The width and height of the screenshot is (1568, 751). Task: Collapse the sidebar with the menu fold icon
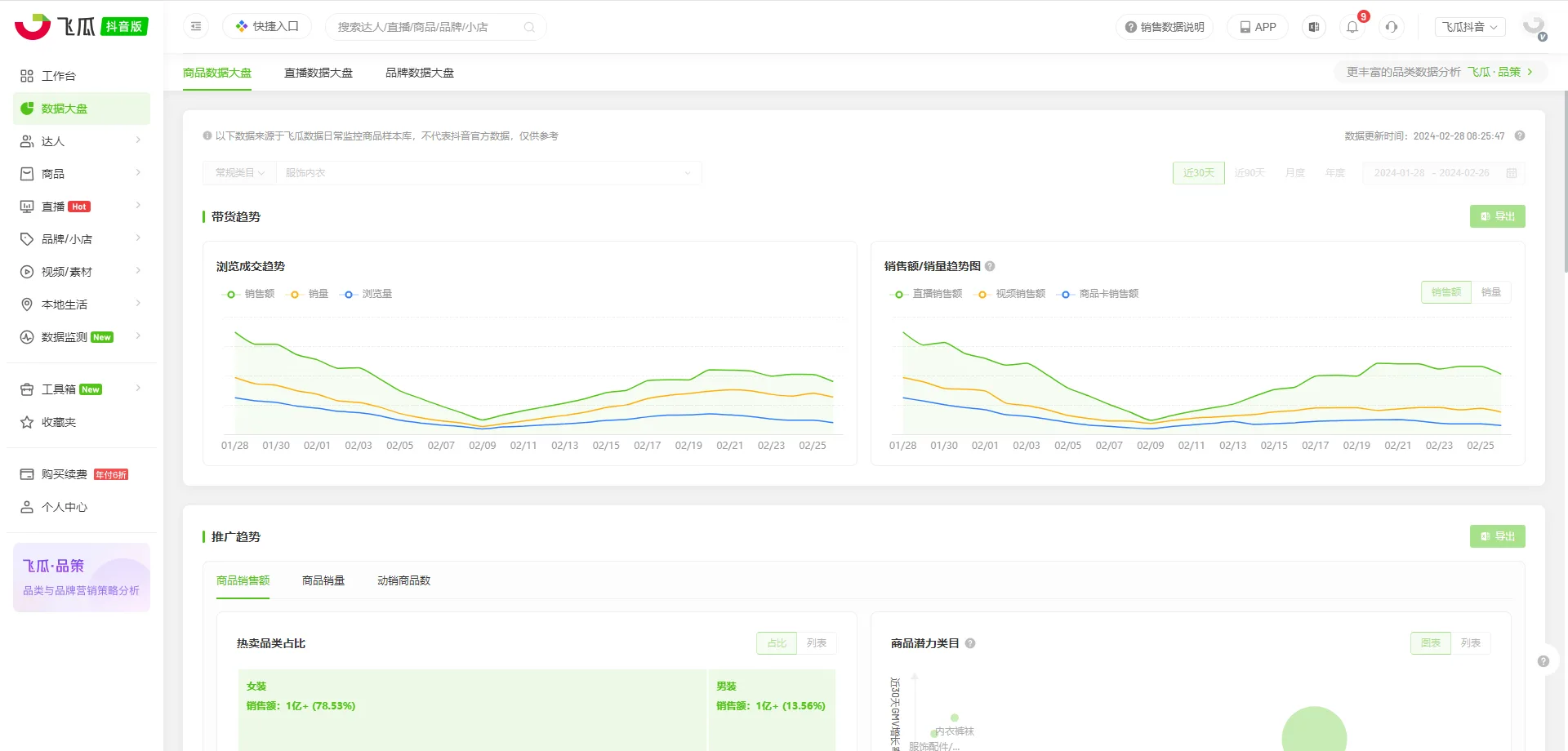196,27
